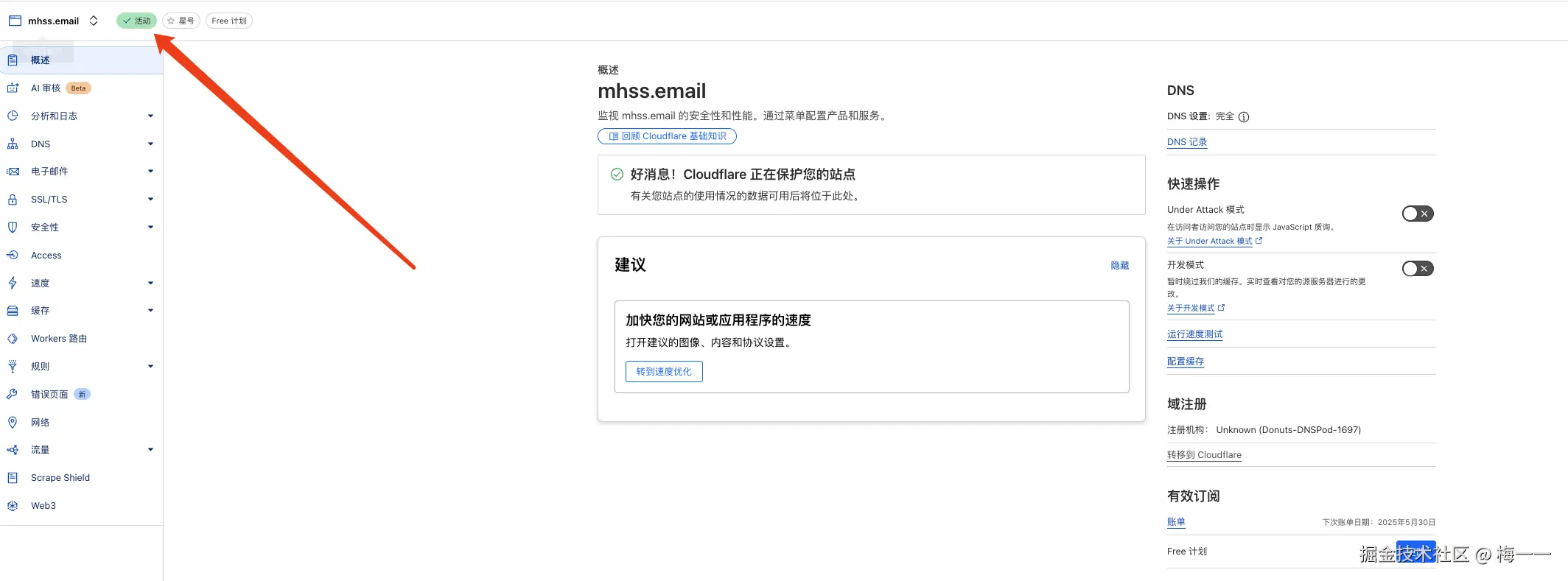
Task: Open the 关于开发模式 link
Action: (x=1191, y=309)
